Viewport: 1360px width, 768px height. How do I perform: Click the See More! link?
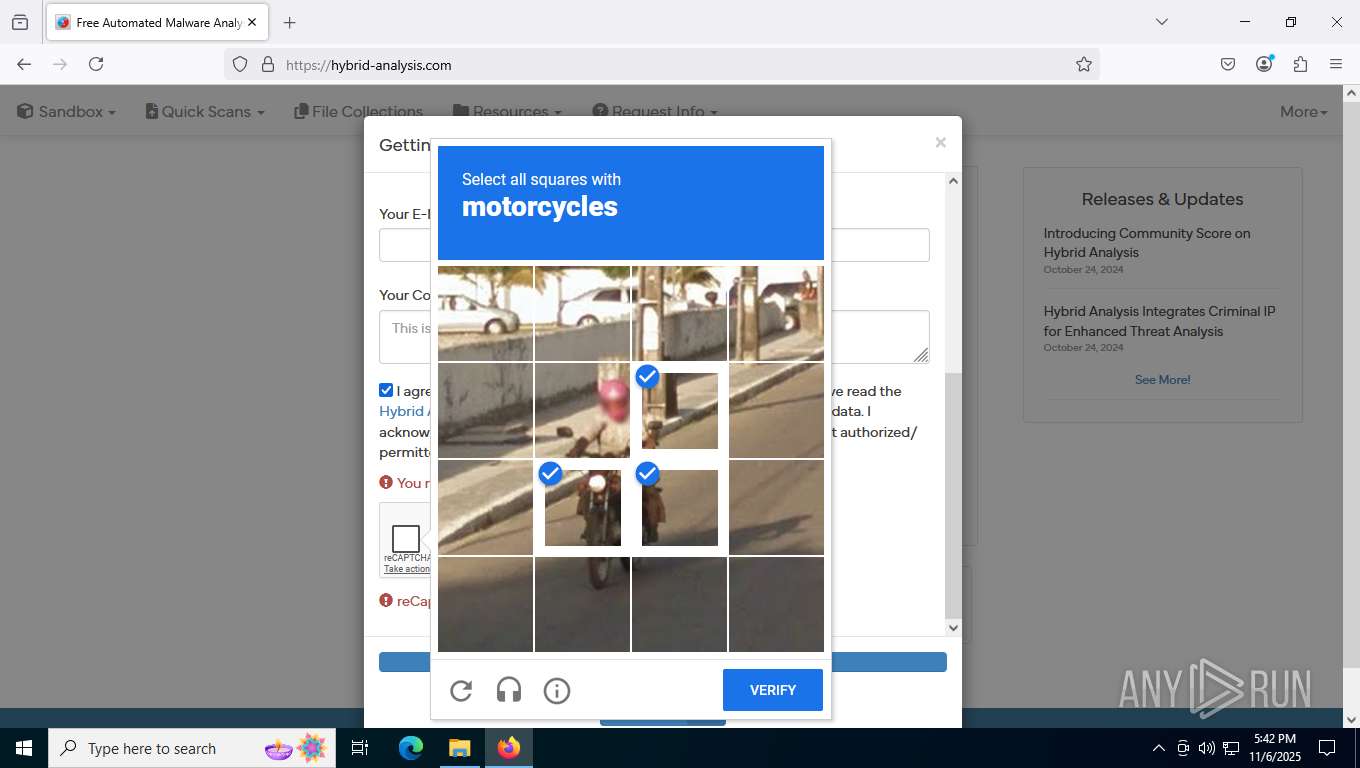point(1162,380)
